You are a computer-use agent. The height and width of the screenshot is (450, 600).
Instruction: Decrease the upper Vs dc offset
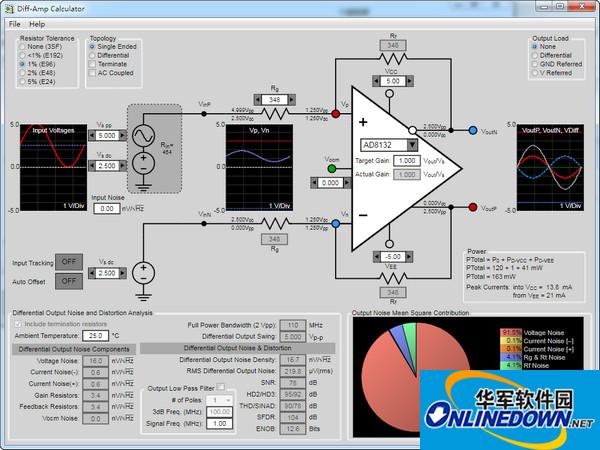point(92,166)
